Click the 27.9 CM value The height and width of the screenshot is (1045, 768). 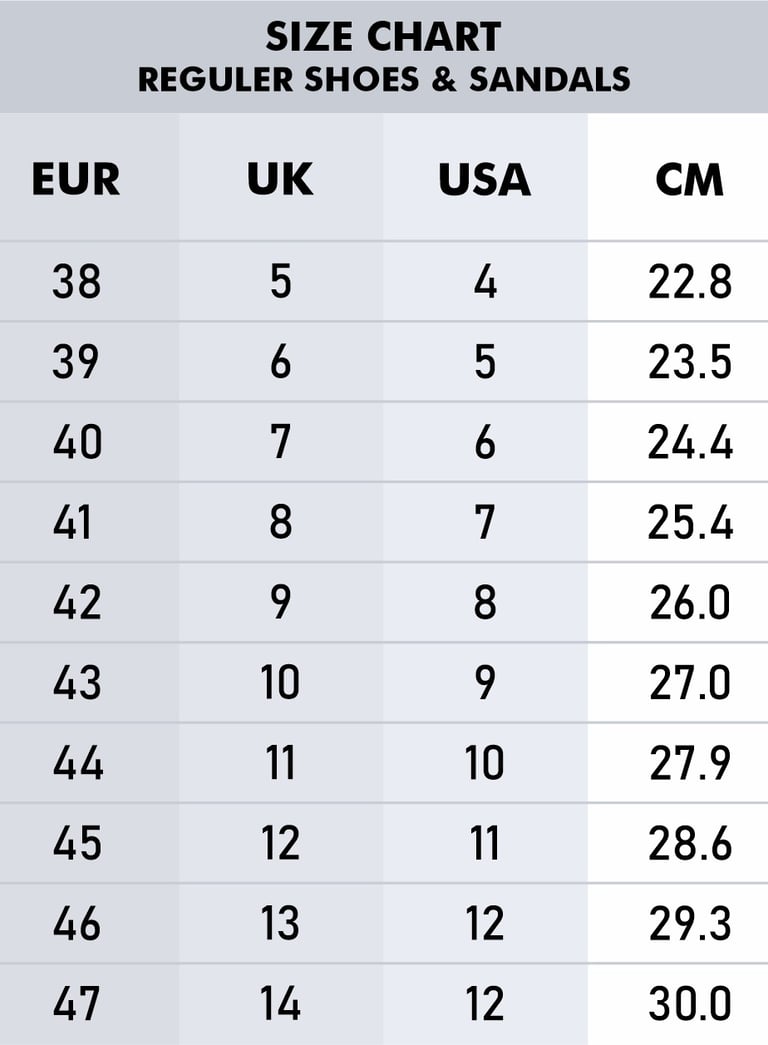690,762
